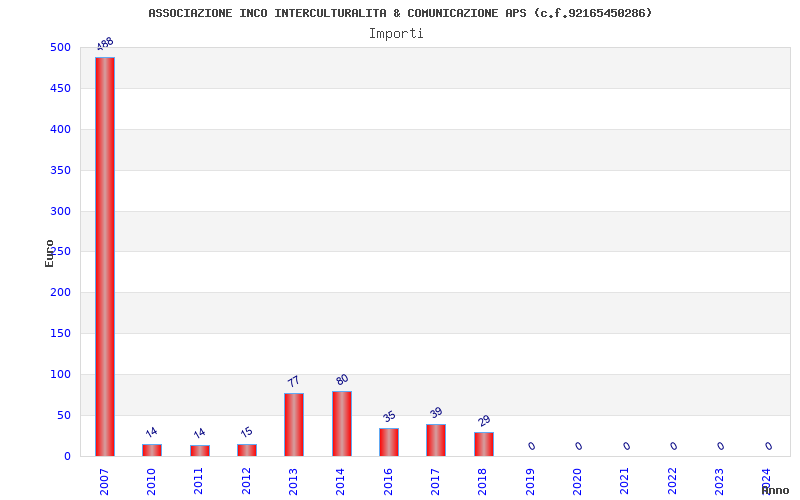Click the 350 y-axis tick label
The image size is (800, 500).
point(60,170)
